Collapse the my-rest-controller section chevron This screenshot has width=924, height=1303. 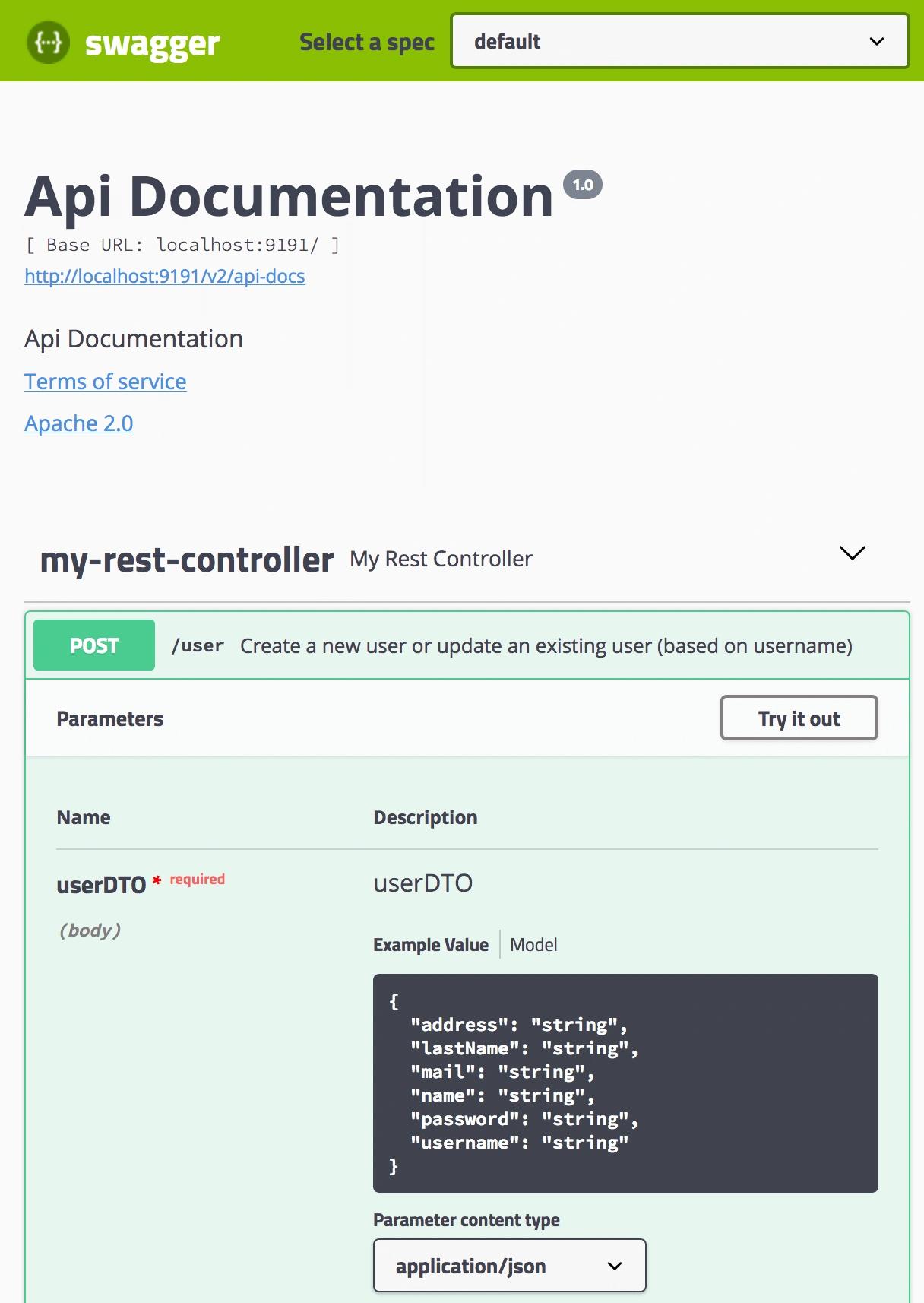pyautogui.click(x=852, y=553)
